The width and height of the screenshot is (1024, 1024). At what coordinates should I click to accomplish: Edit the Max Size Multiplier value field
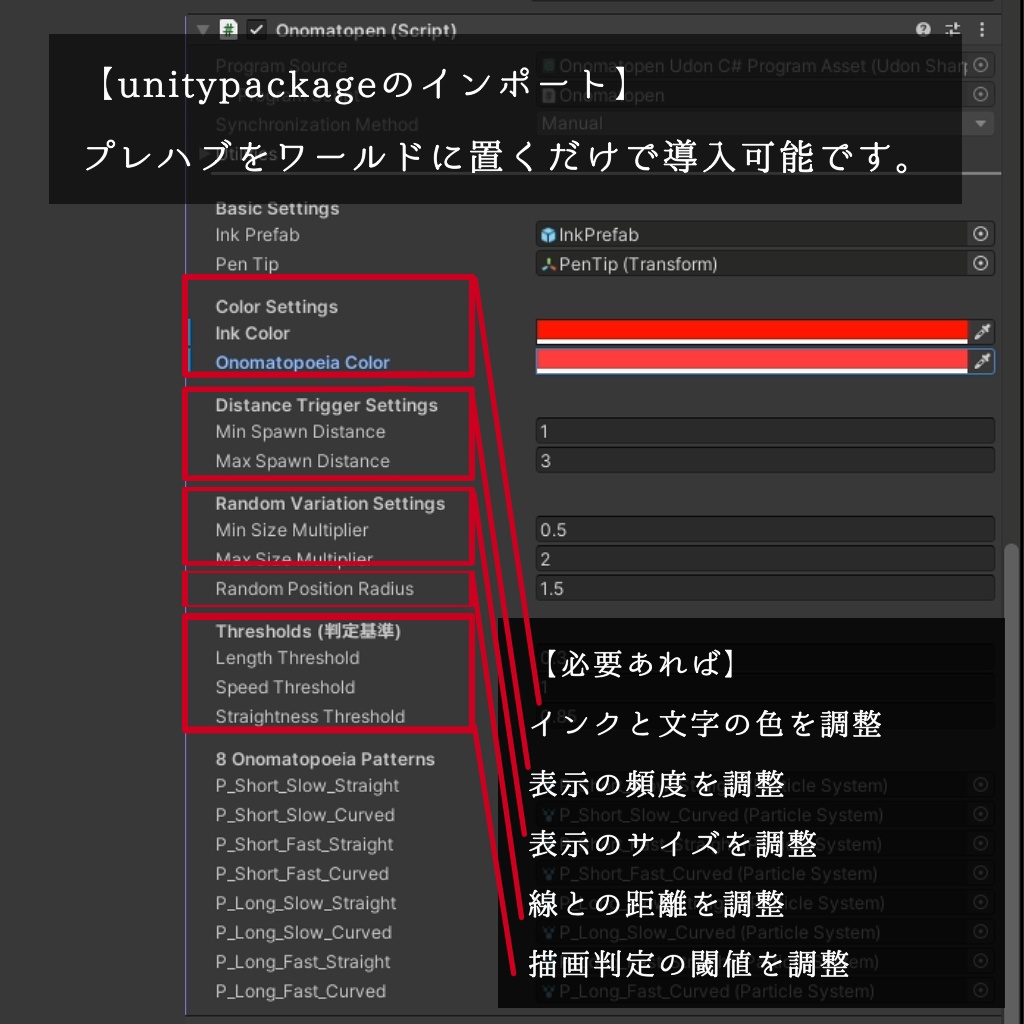(764, 559)
